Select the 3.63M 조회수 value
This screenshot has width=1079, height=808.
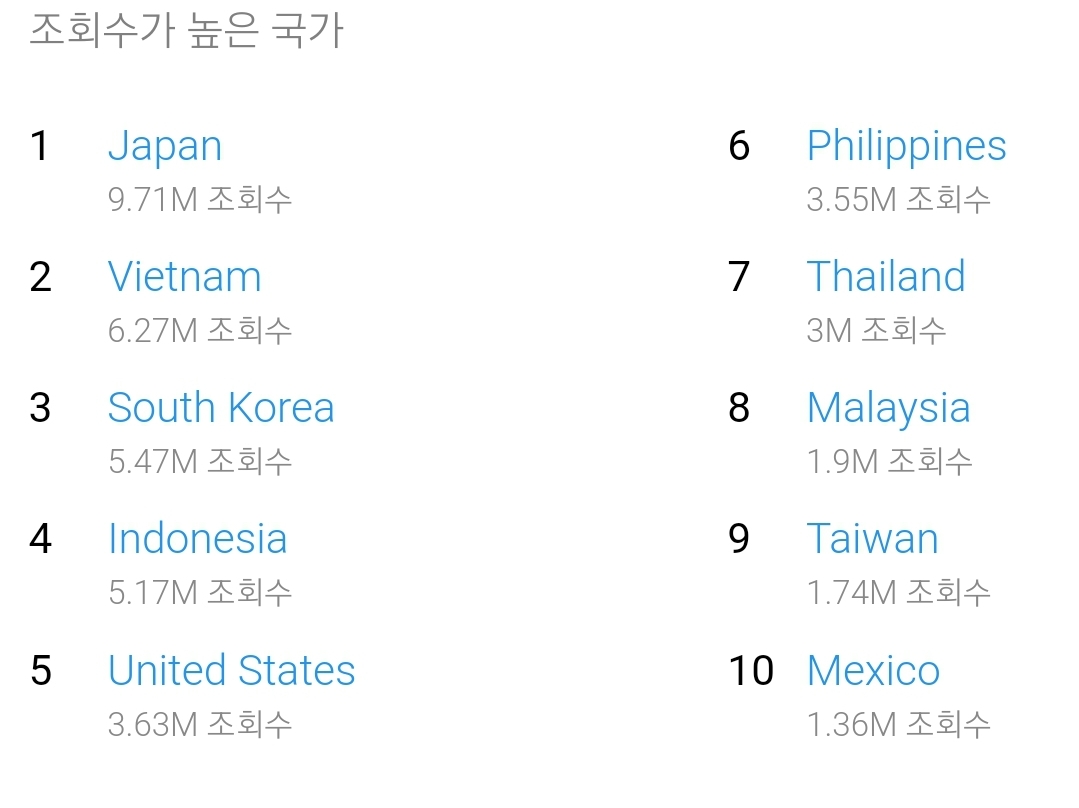(200, 723)
